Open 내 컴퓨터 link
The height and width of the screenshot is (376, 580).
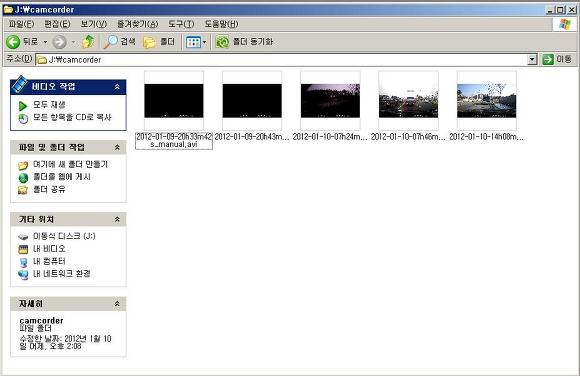pyautogui.click(x=49, y=261)
